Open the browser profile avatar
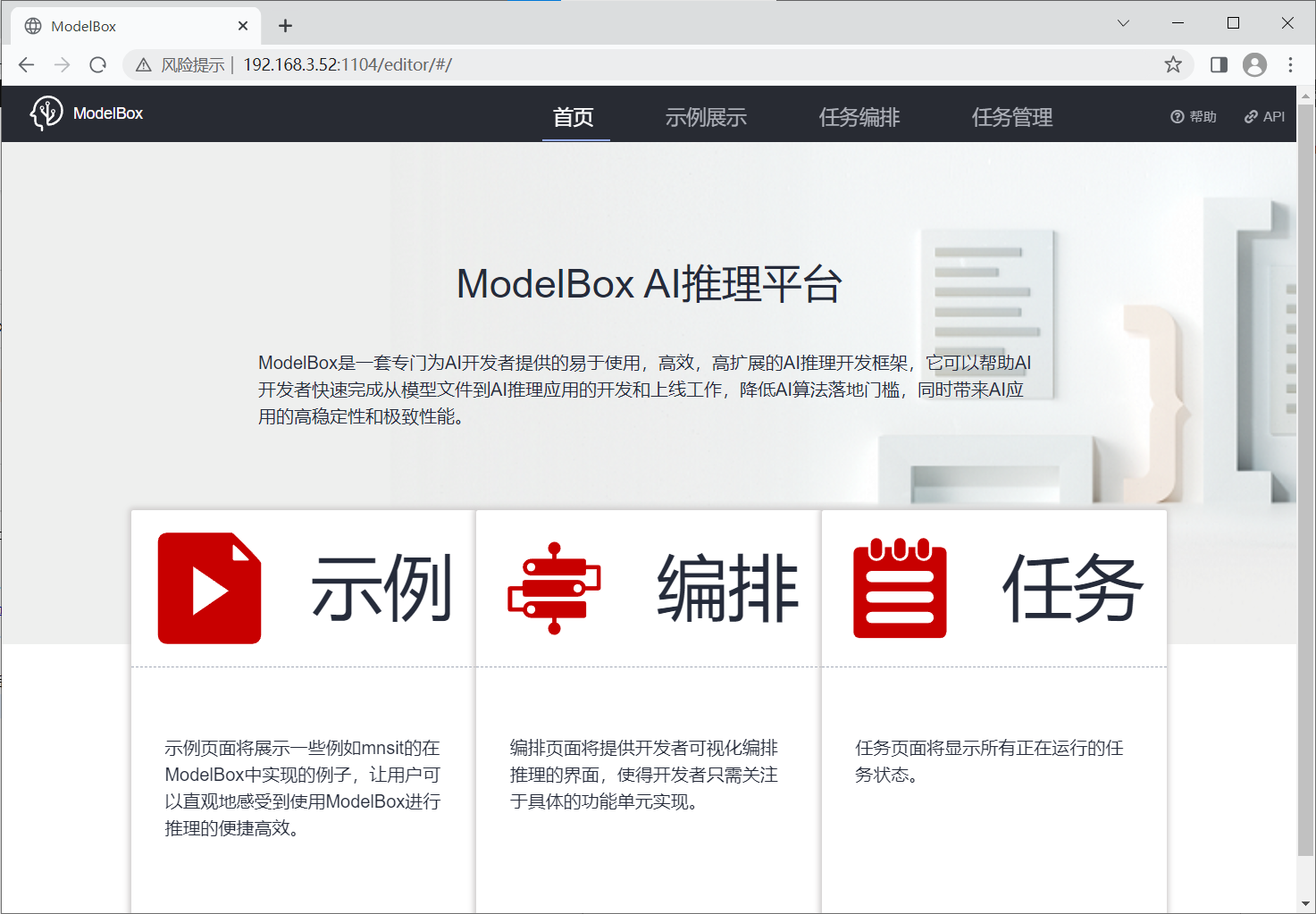The width and height of the screenshot is (1316, 914). point(1254,64)
